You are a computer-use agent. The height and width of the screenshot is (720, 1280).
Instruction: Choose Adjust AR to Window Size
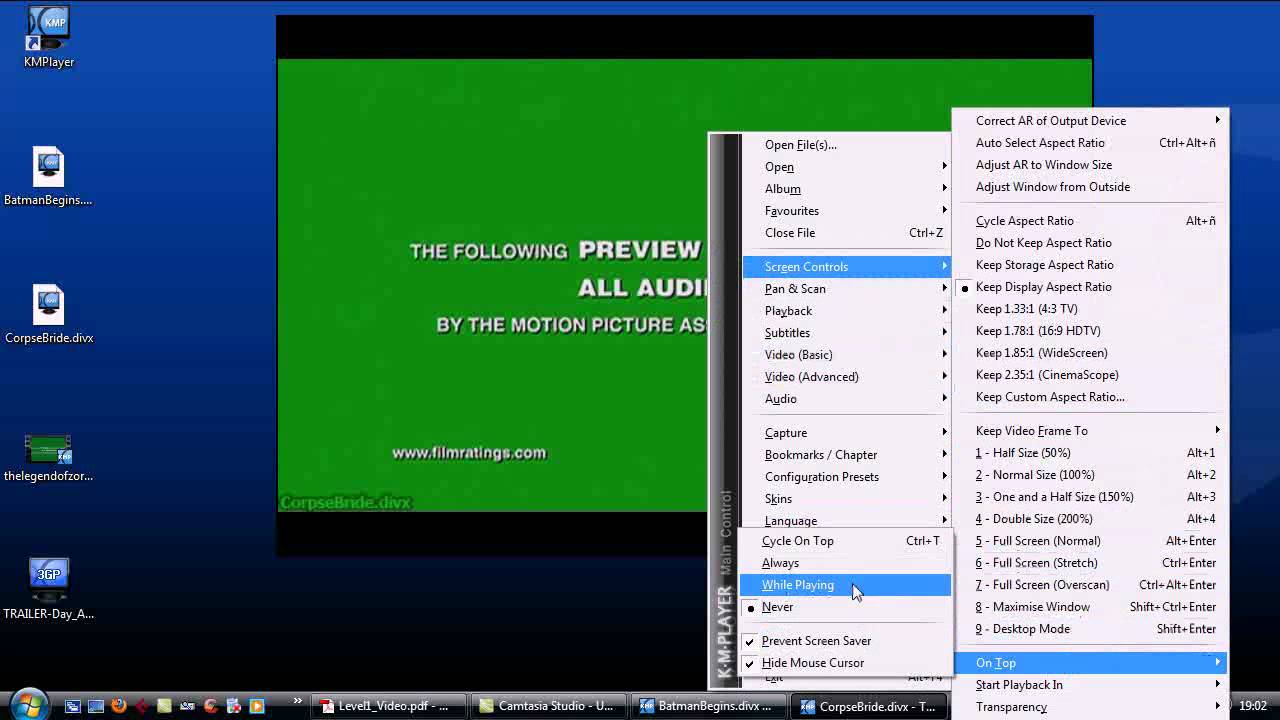point(1090,165)
